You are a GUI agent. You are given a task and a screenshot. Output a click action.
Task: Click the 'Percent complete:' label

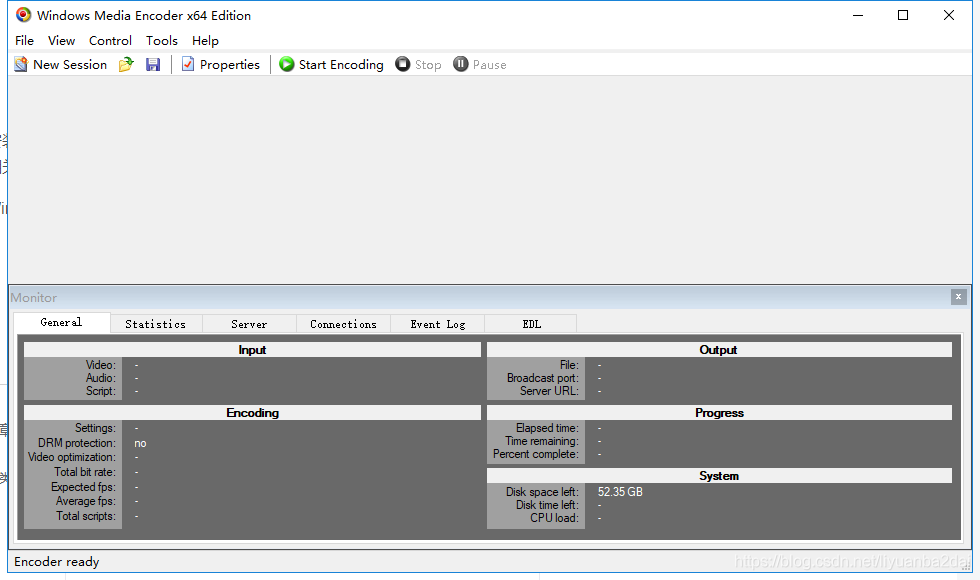point(536,454)
